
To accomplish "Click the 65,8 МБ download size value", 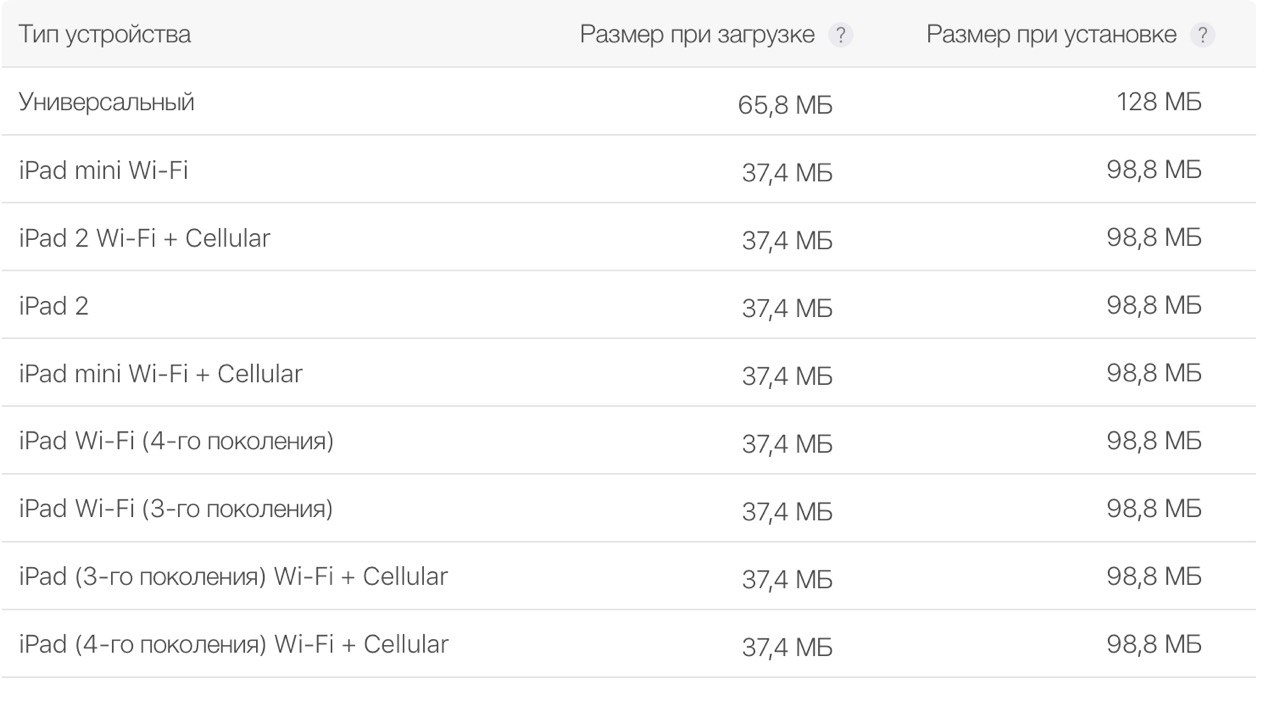I will click(x=785, y=105).
